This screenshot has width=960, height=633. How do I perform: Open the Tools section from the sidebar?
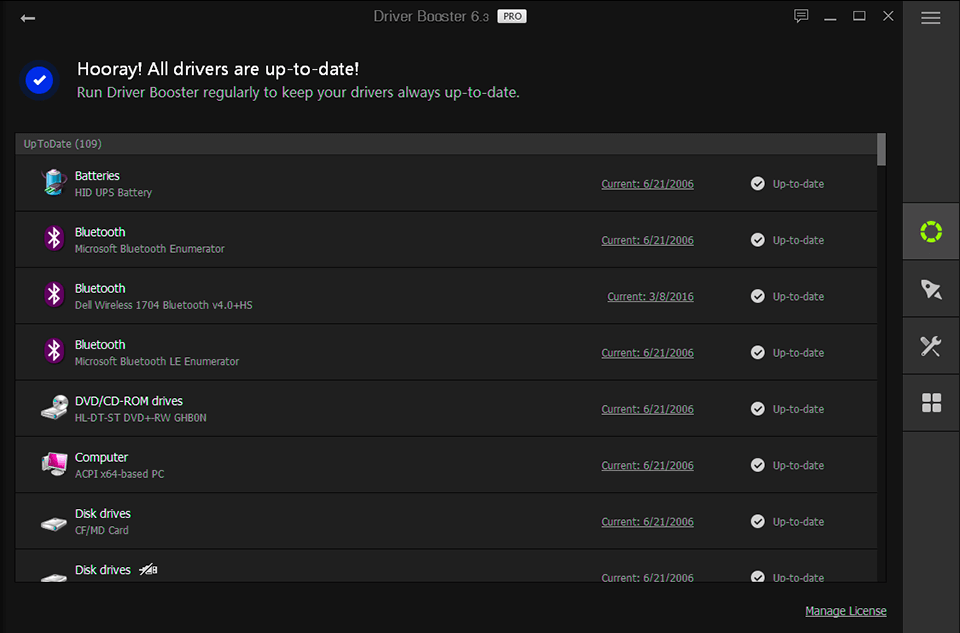coord(930,345)
